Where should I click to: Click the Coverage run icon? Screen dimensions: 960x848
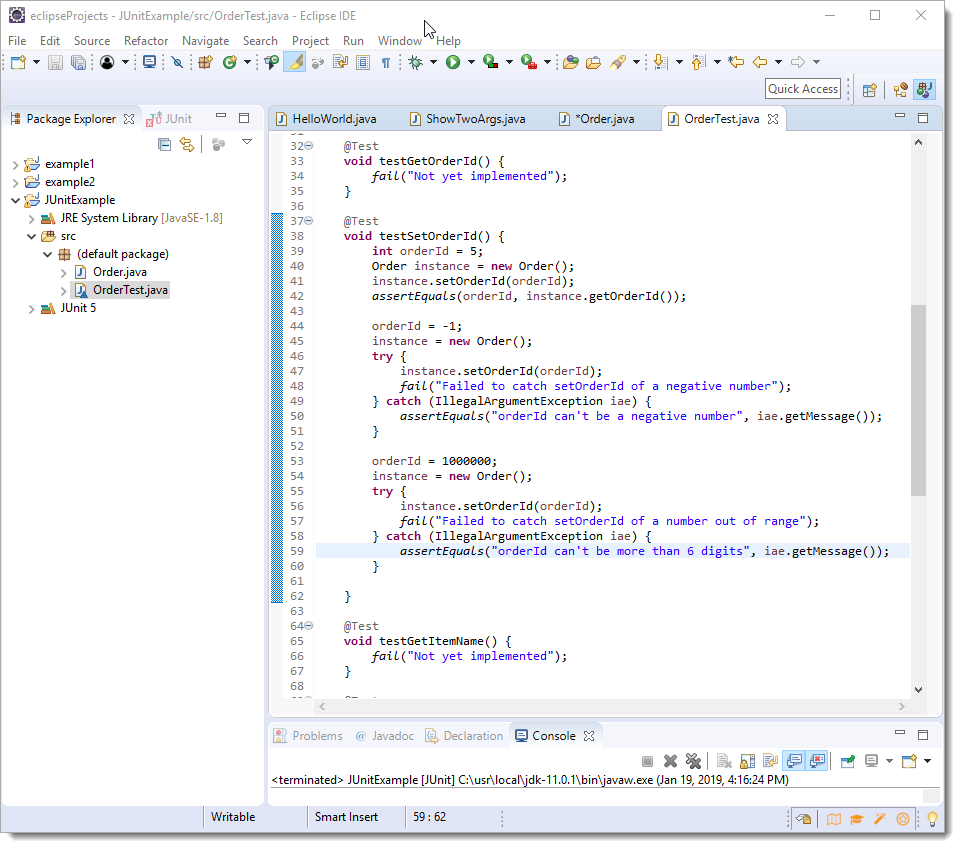490,62
